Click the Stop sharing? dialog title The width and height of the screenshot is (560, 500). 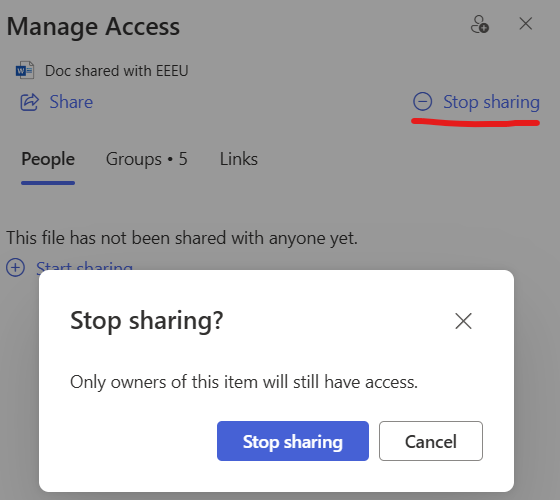(146, 320)
